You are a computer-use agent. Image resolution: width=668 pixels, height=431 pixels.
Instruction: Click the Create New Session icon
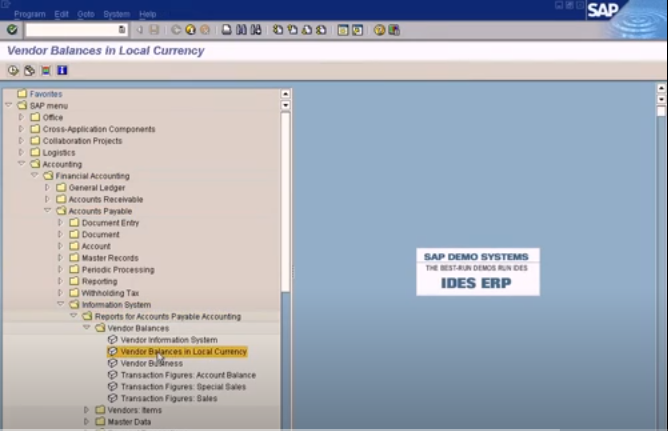343,30
